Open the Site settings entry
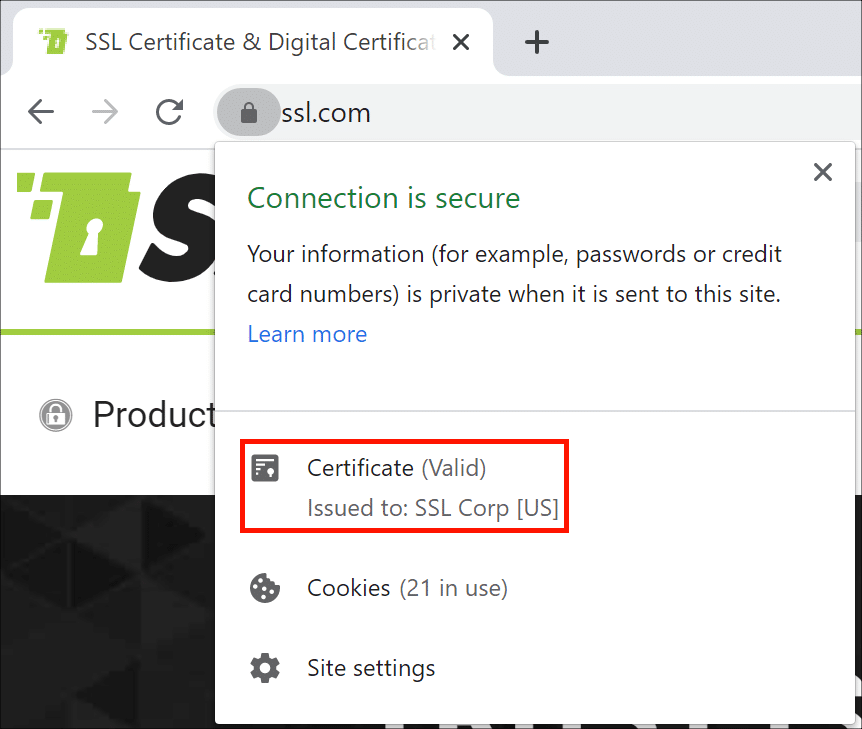Screen dimensions: 862x729 pyautogui.click(x=371, y=668)
